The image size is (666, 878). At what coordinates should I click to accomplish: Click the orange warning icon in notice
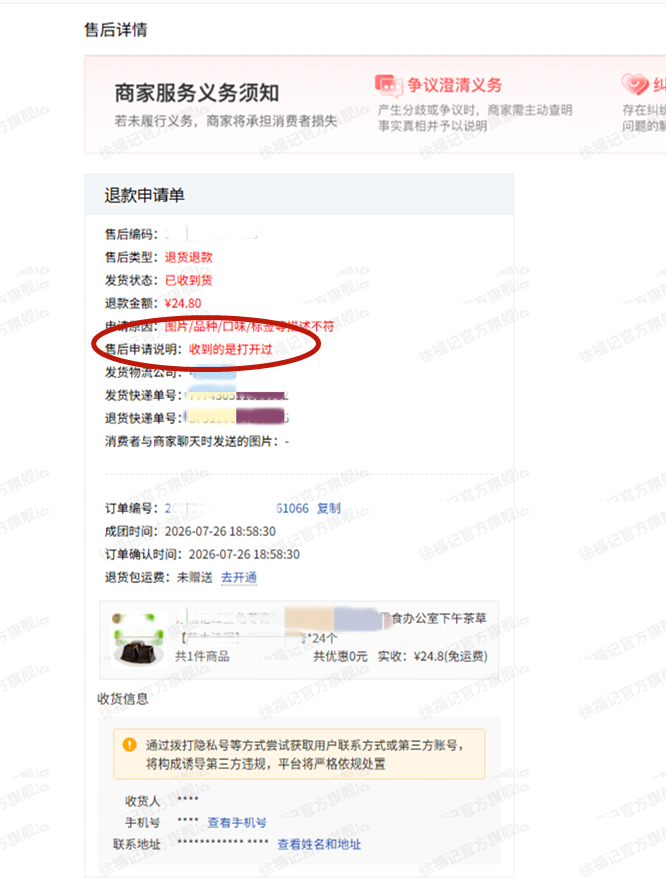click(129, 744)
